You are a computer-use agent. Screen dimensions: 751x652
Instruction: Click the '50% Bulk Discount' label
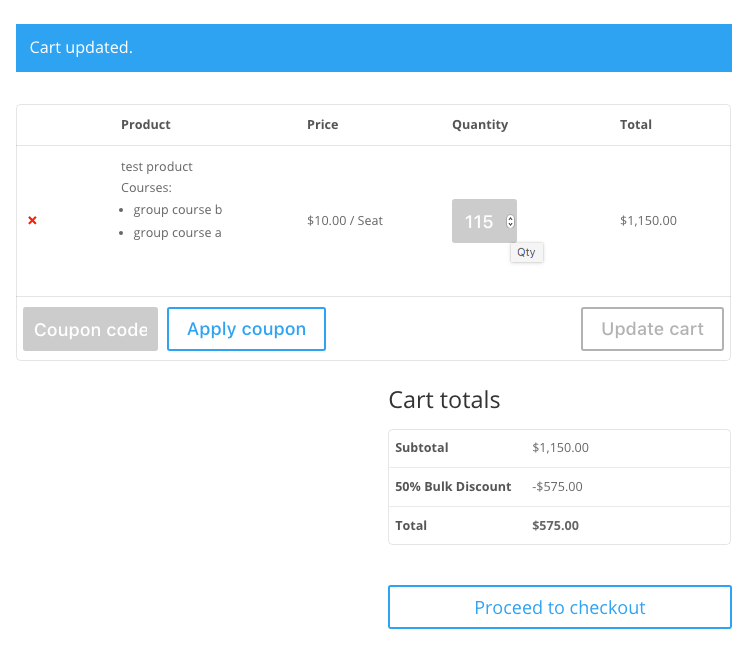453,487
